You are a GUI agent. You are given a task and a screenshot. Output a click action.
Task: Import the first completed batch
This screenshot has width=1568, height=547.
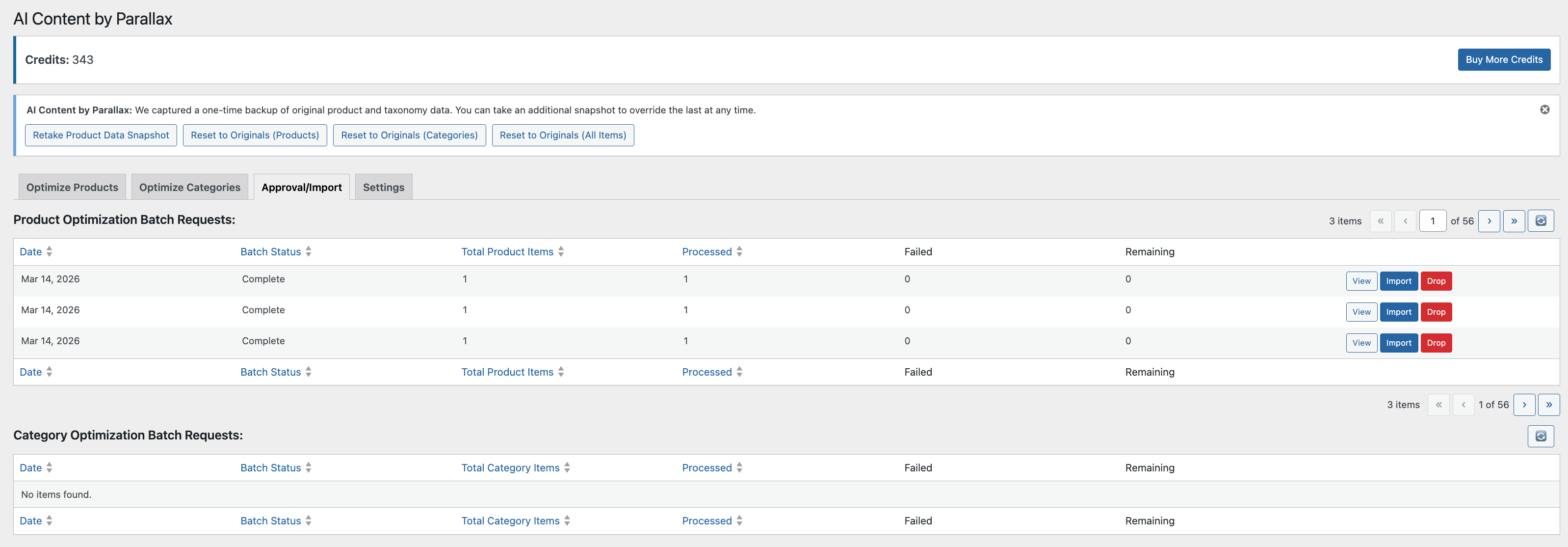tap(1398, 281)
